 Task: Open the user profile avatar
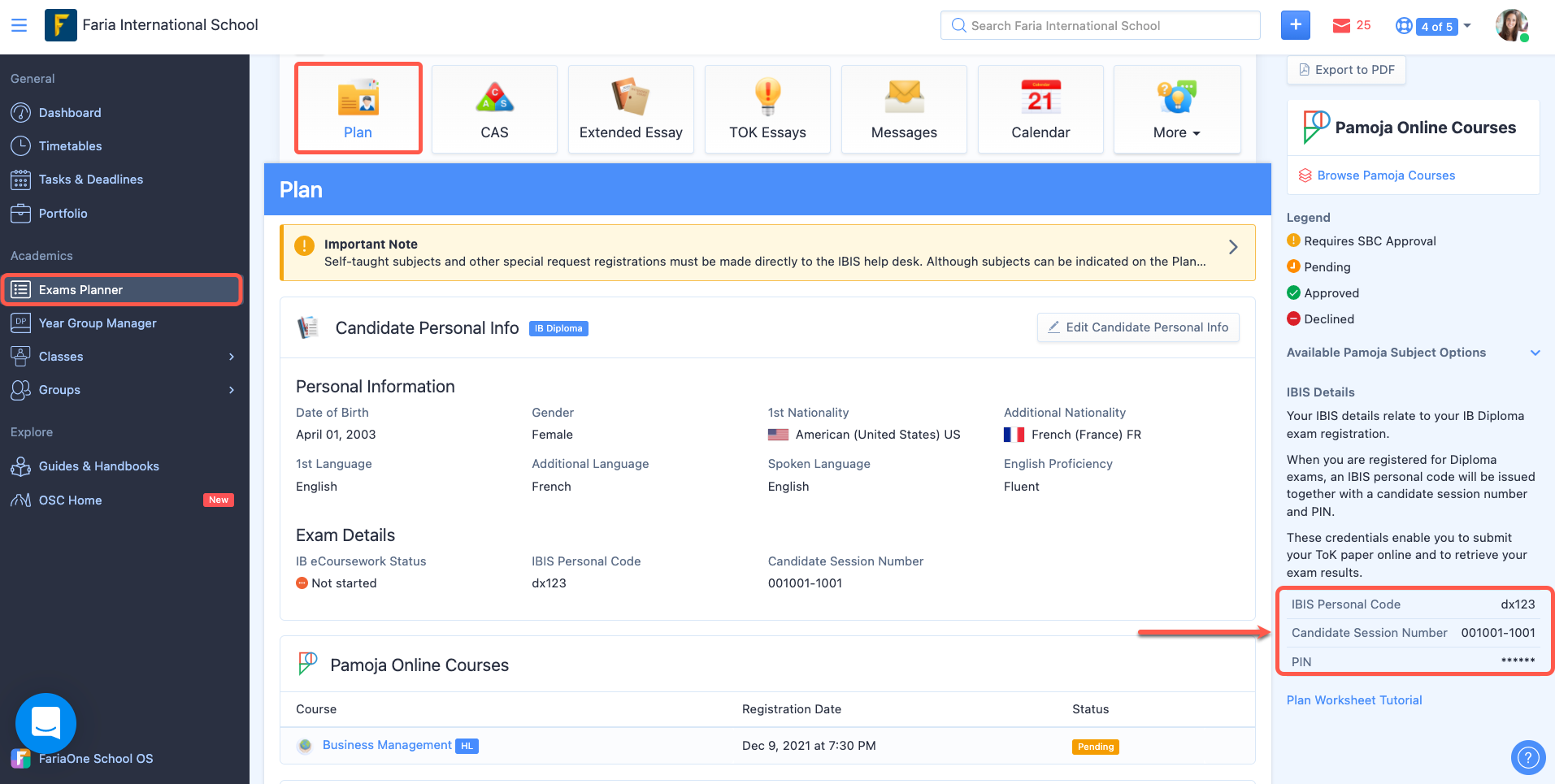[1512, 25]
